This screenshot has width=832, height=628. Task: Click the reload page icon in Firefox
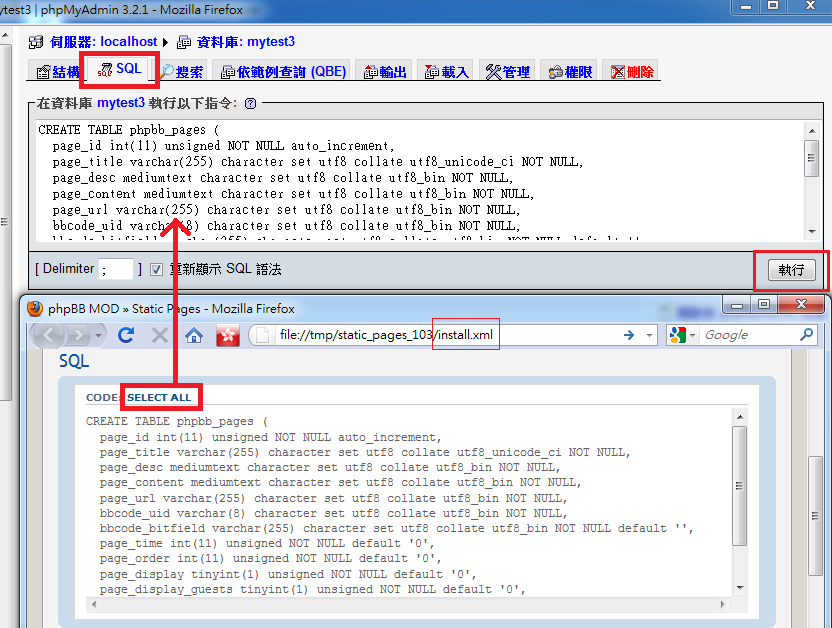pyautogui.click(x=126, y=335)
